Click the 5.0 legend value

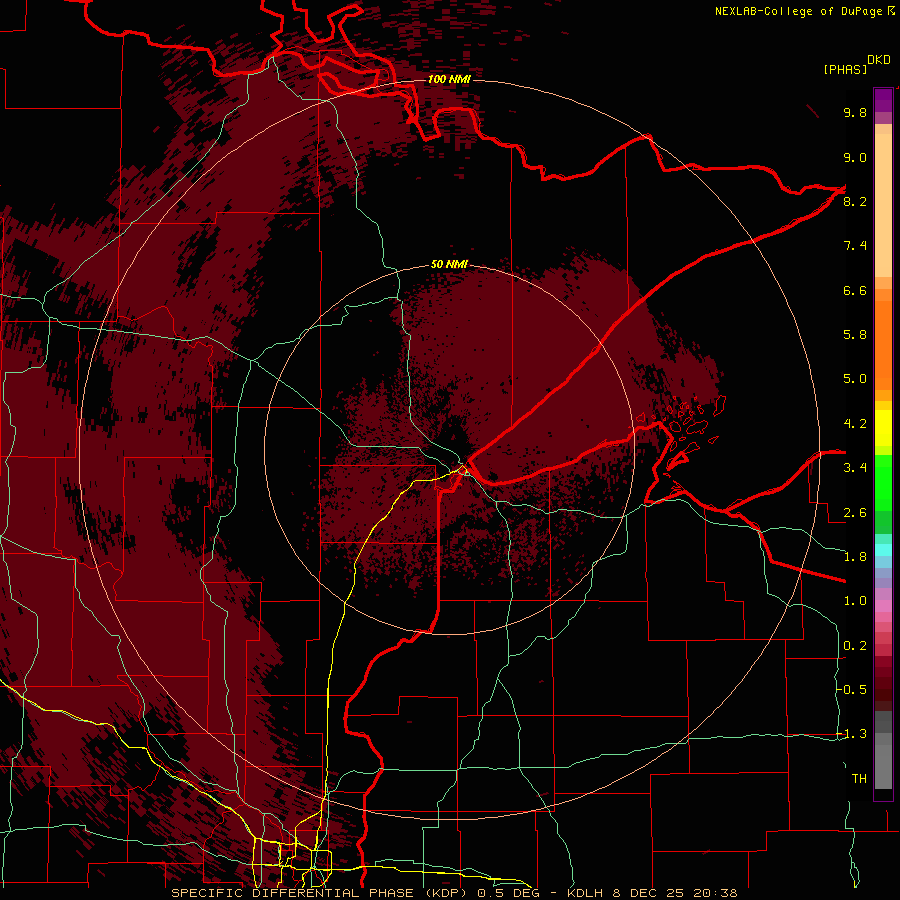(855, 379)
